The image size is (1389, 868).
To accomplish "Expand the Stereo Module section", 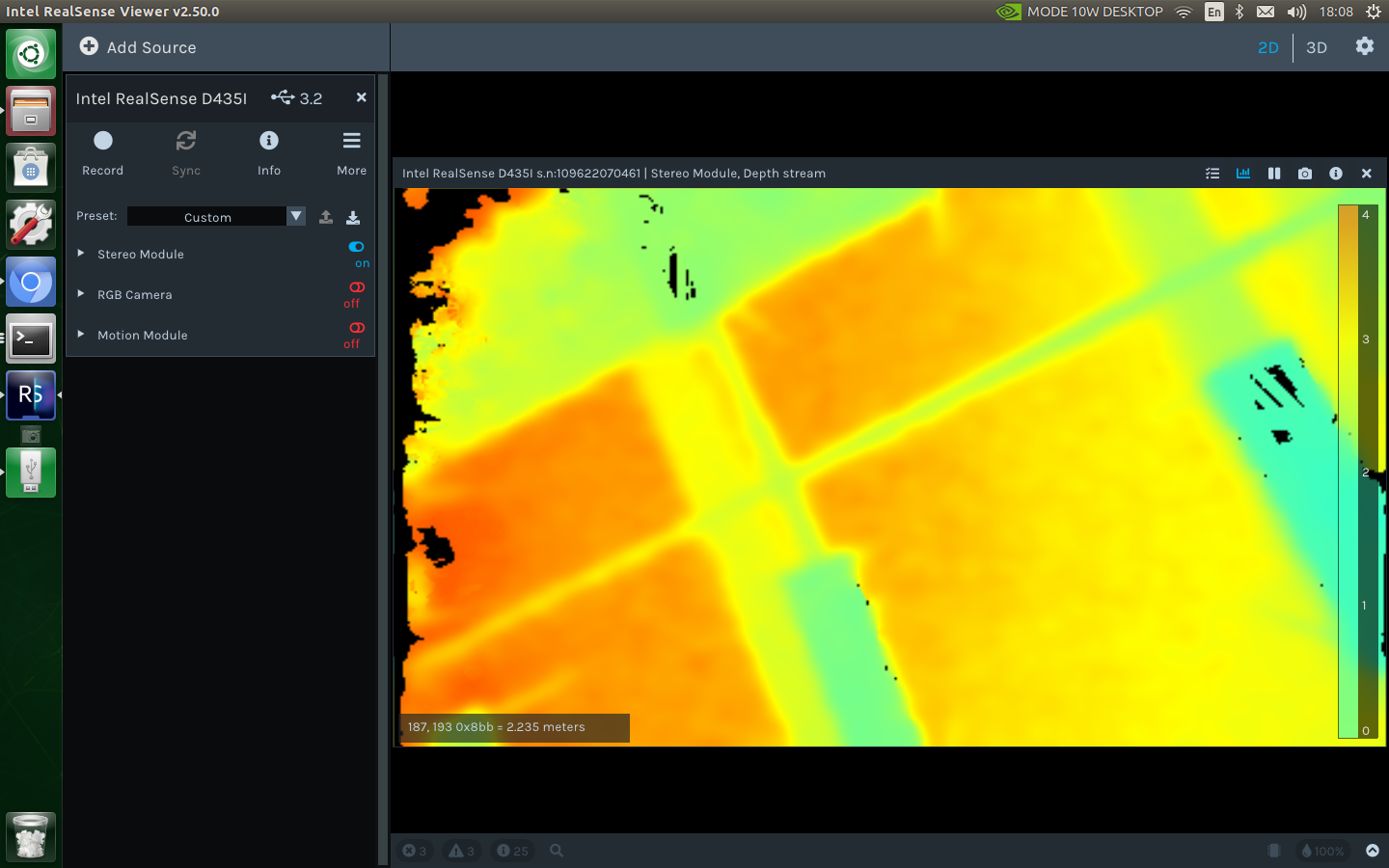I will tap(81, 253).
